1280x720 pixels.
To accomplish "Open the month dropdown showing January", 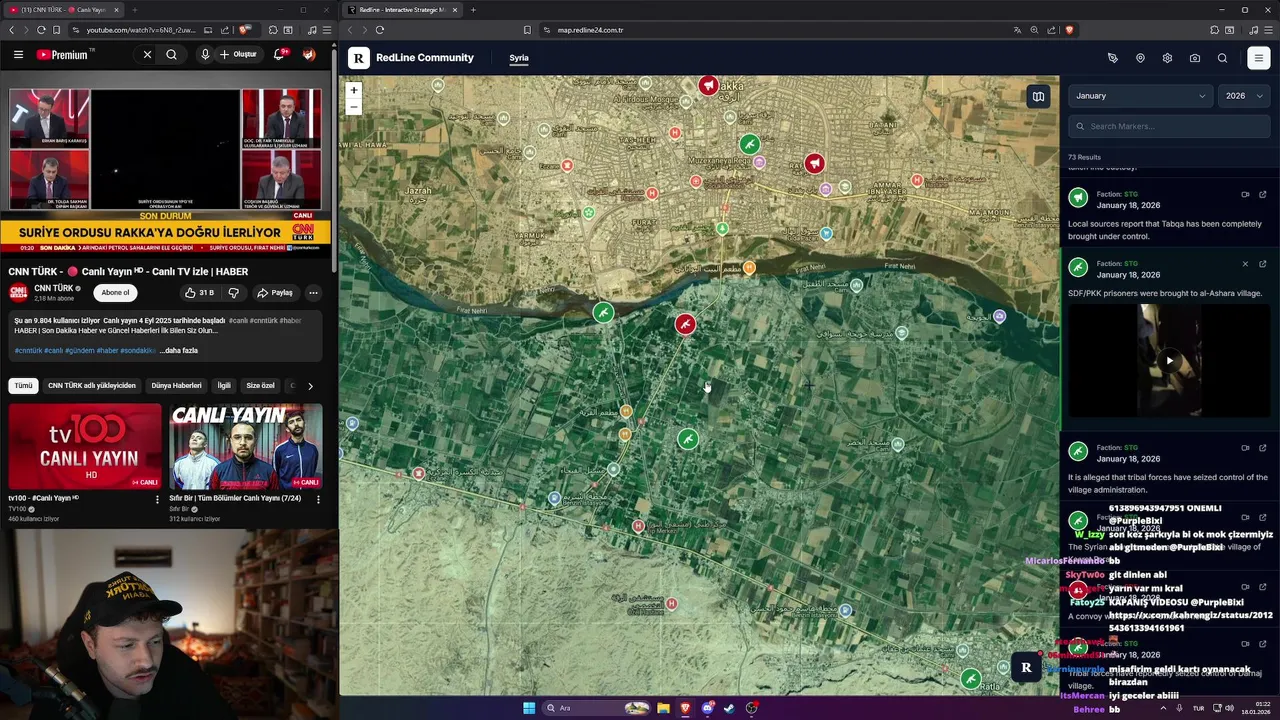I will pos(1140,96).
